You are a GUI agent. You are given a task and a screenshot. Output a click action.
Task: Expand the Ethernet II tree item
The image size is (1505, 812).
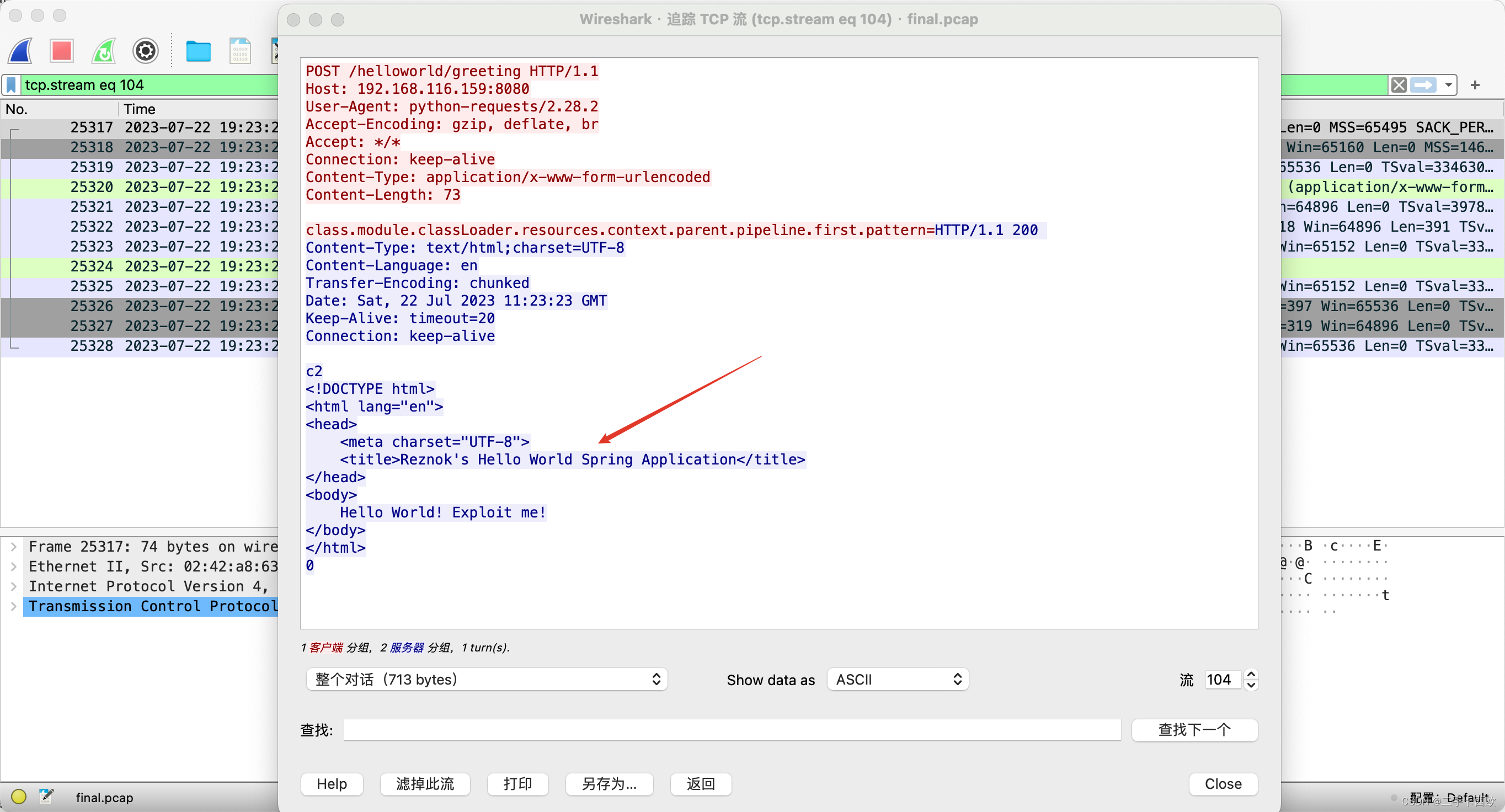[x=13, y=567]
